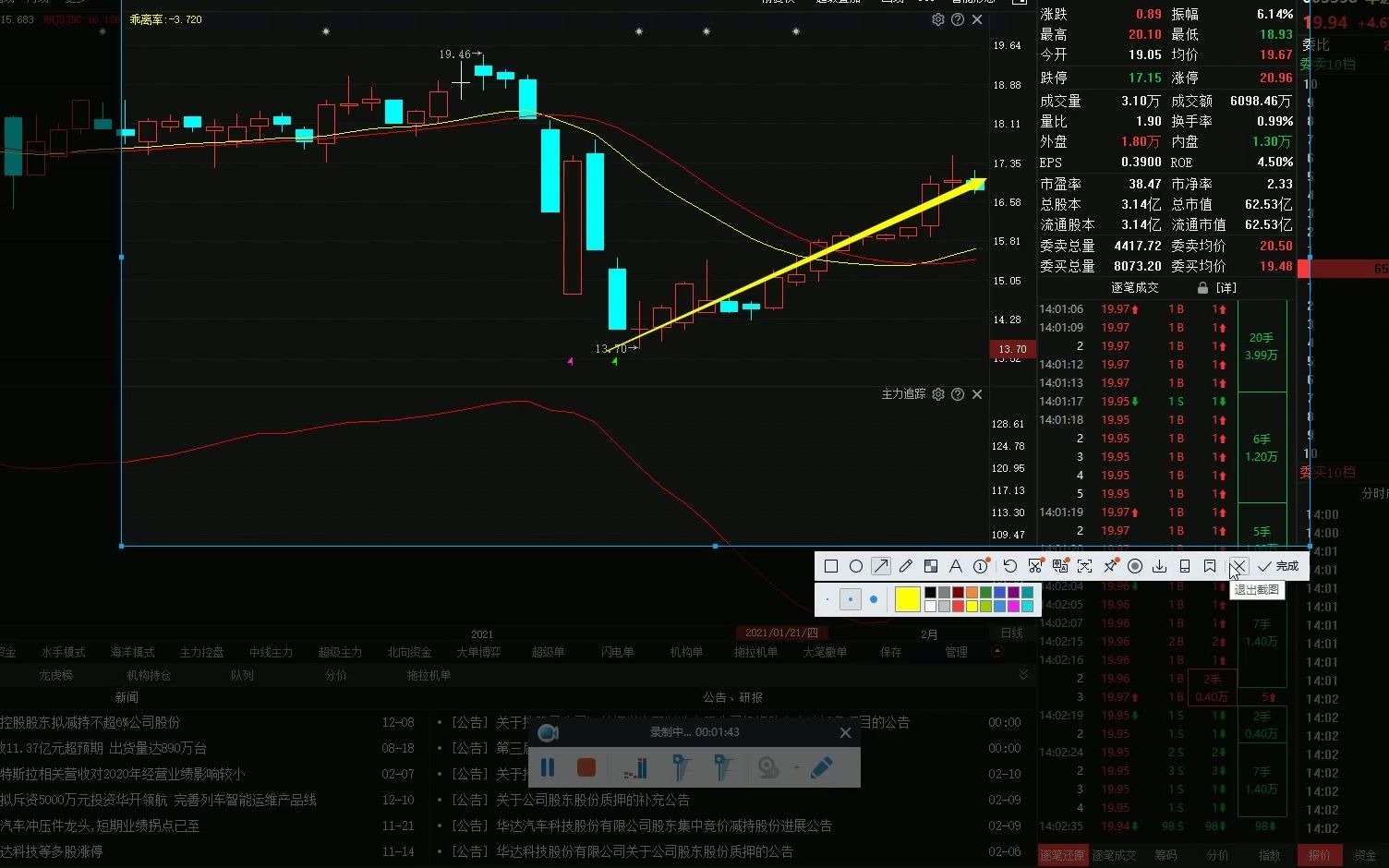Select the 逐笔还原 bottom tab
Screen dimensions: 1389x868
click(1061, 855)
